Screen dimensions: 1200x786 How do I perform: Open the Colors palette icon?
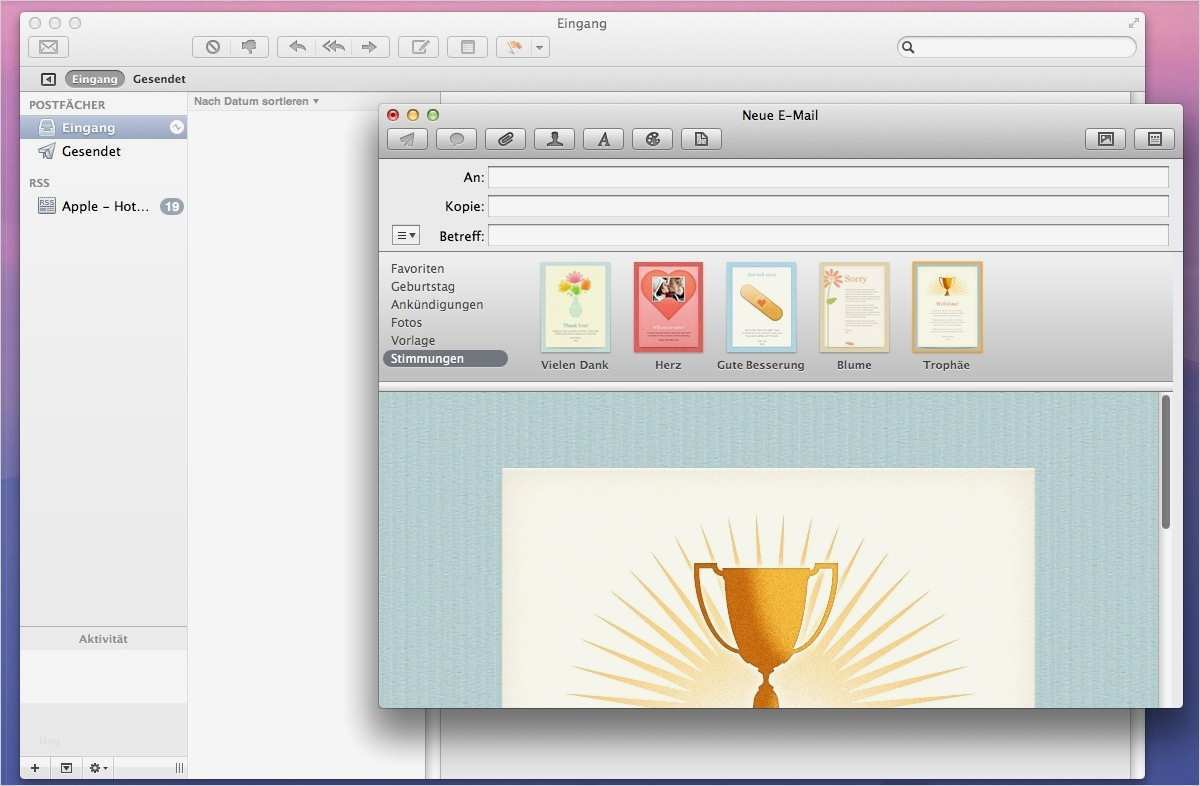coord(652,138)
